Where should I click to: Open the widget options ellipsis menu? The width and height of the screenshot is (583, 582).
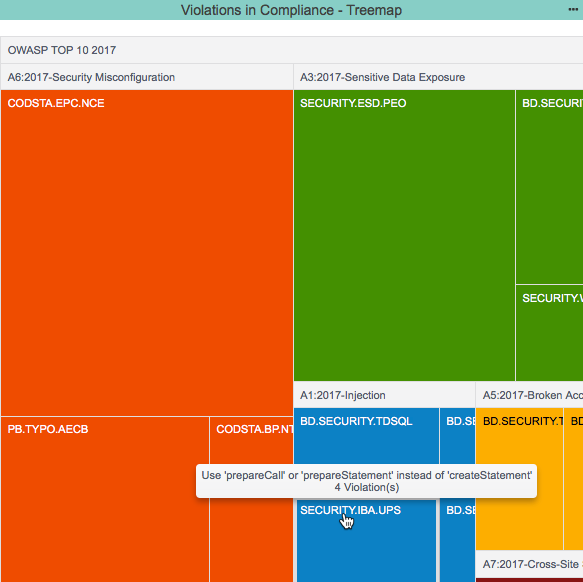point(573,10)
